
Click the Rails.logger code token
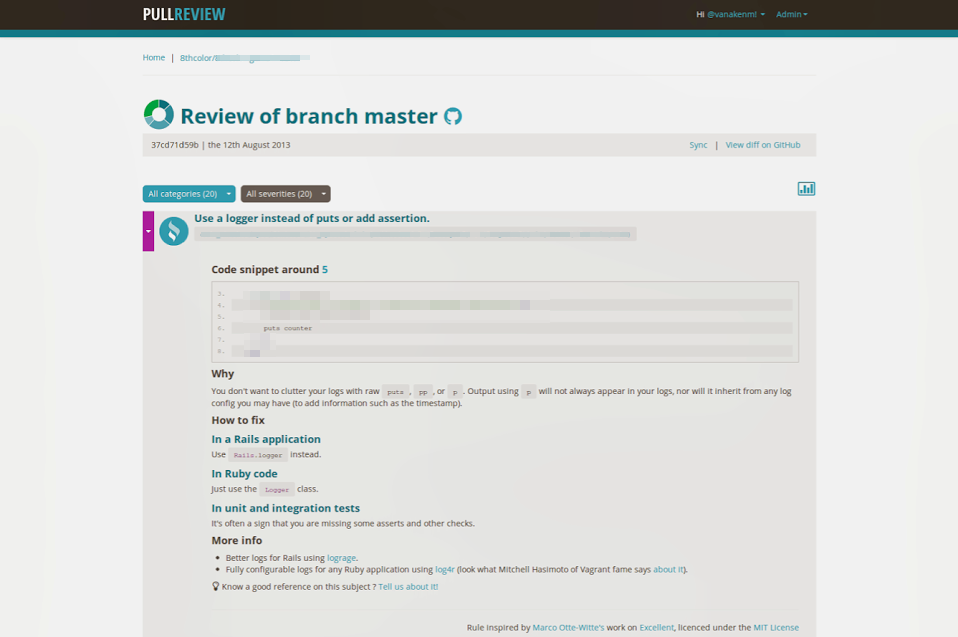coord(258,455)
